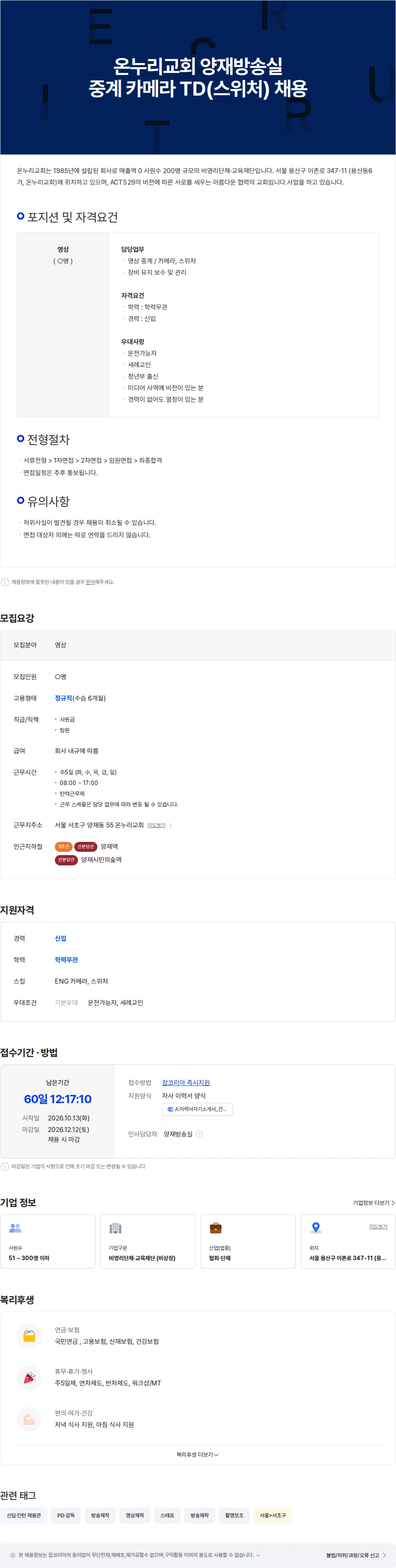Open the 잡코리아 즉시지원 application link
Image resolution: width=396 pixels, height=1568 pixels.
click(x=186, y=1083)
